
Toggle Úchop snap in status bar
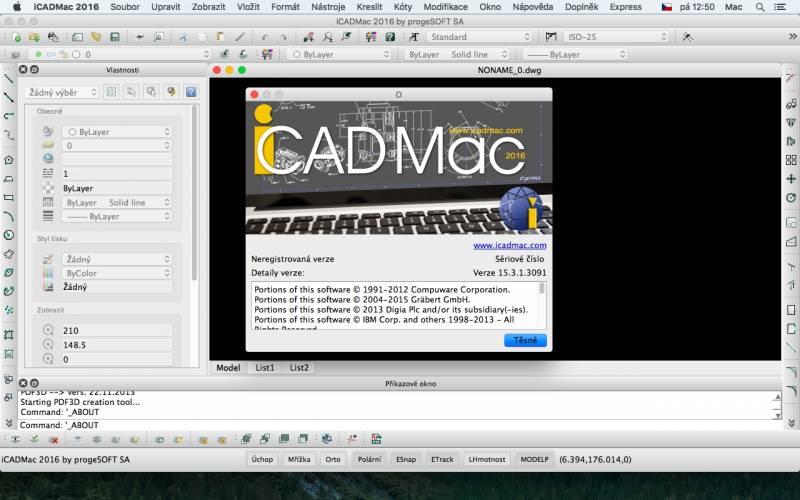(x=262, y=459)
